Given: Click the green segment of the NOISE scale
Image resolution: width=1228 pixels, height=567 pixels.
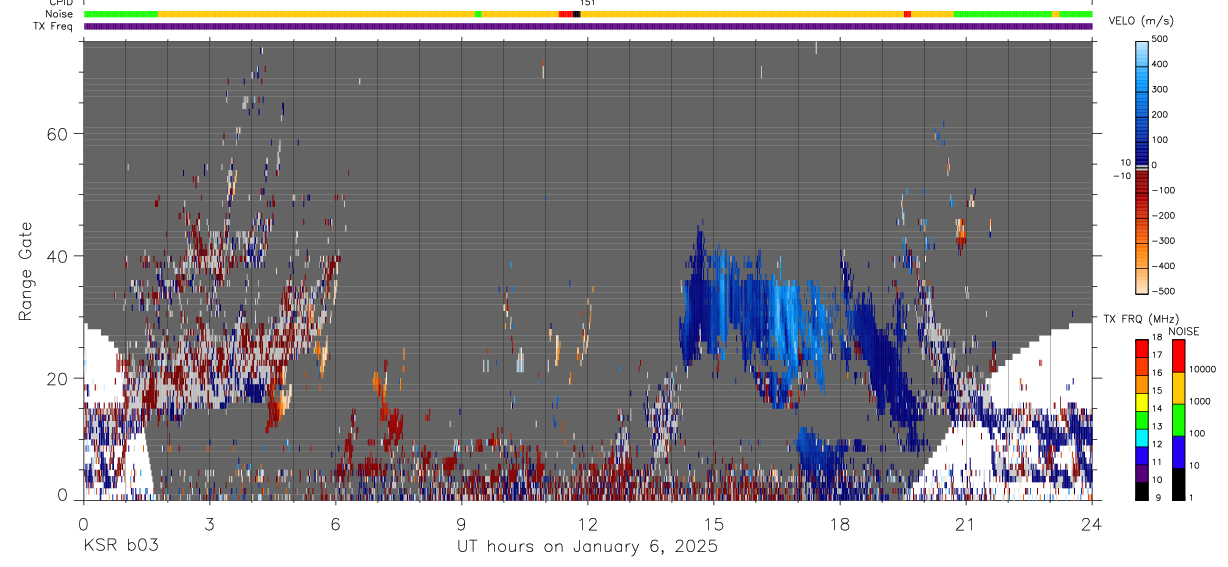Looking at the screenshot, I should pos(1178,419).
